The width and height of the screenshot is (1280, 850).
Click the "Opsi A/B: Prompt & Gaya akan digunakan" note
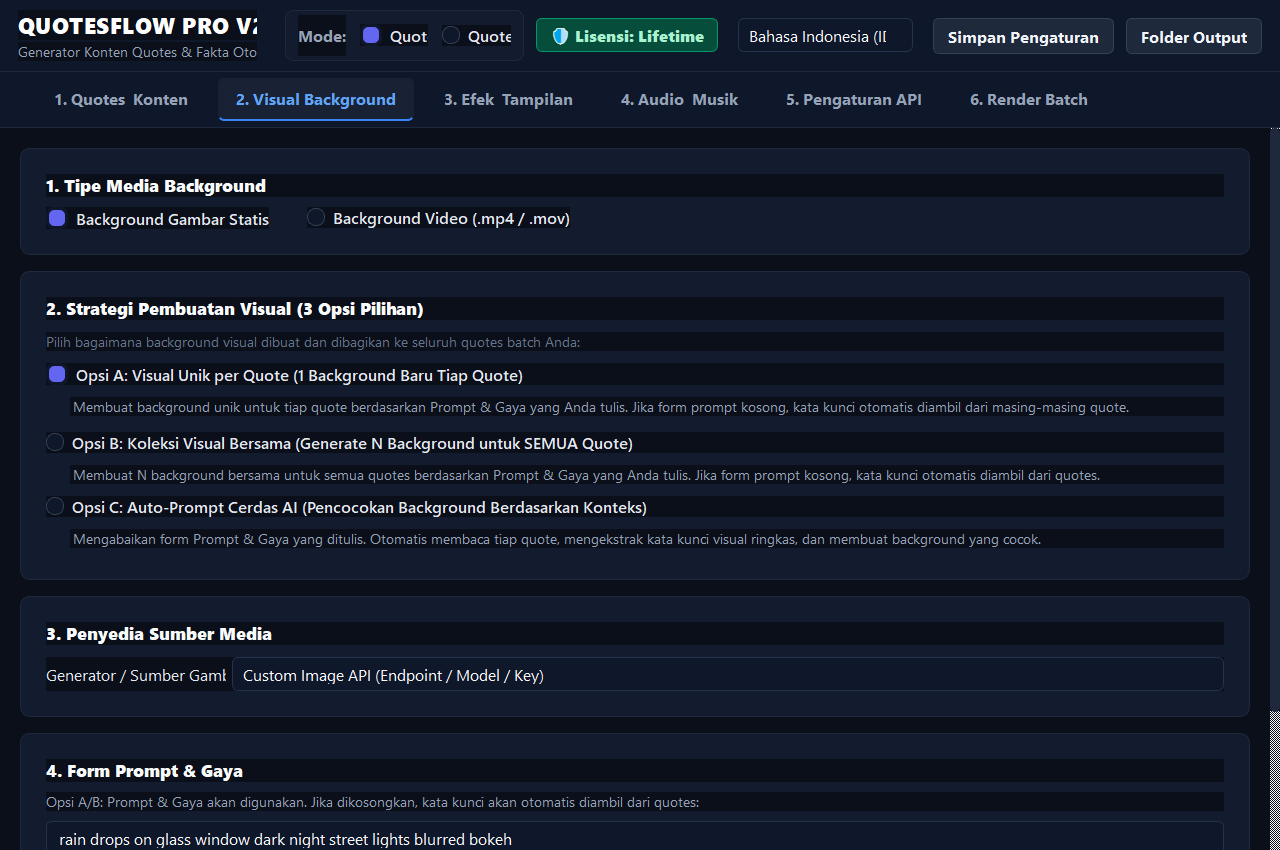[x=373, y=802]
